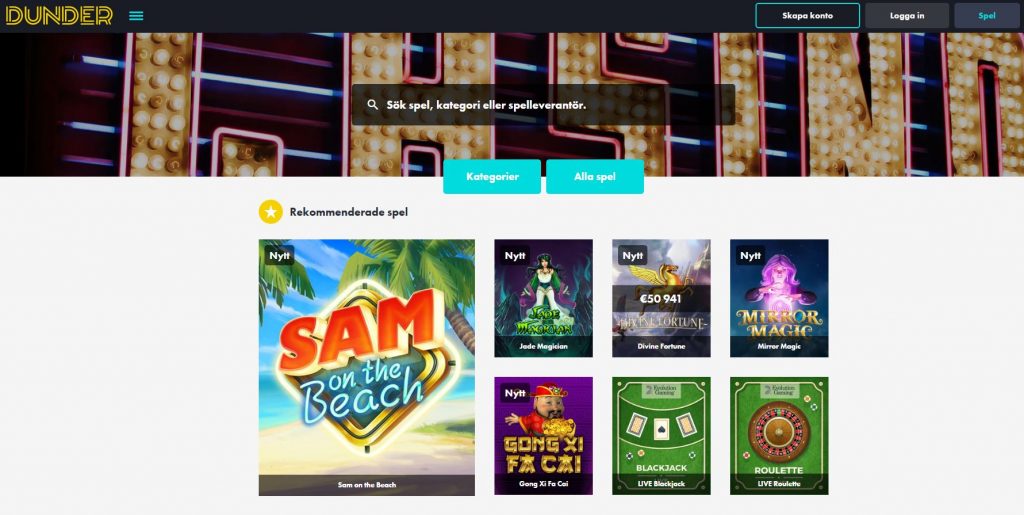This screenshot has width=1024, height=515.
Task: Open the Gong Xi Fa Cai game
Action: pos(543,435)
